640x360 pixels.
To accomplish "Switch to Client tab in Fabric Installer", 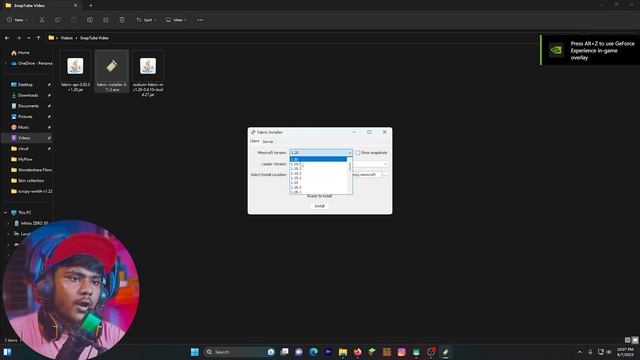I will (254, 141).
